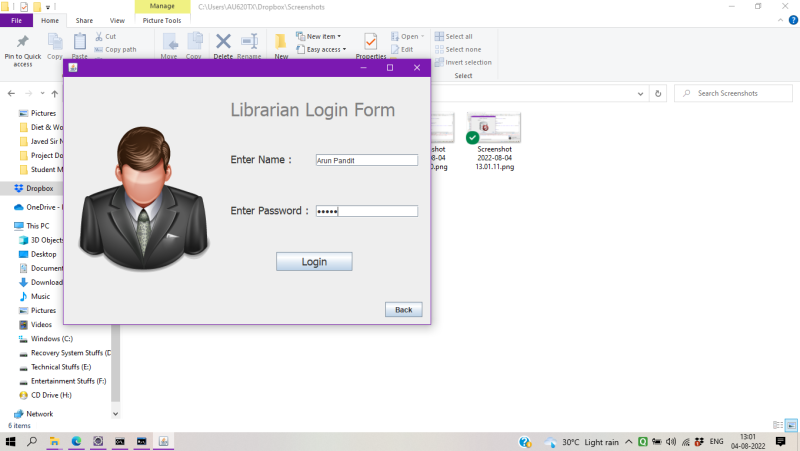This screenshot has height=451, width=800.
Task: Open the New item dropdown
Action: 319,36
